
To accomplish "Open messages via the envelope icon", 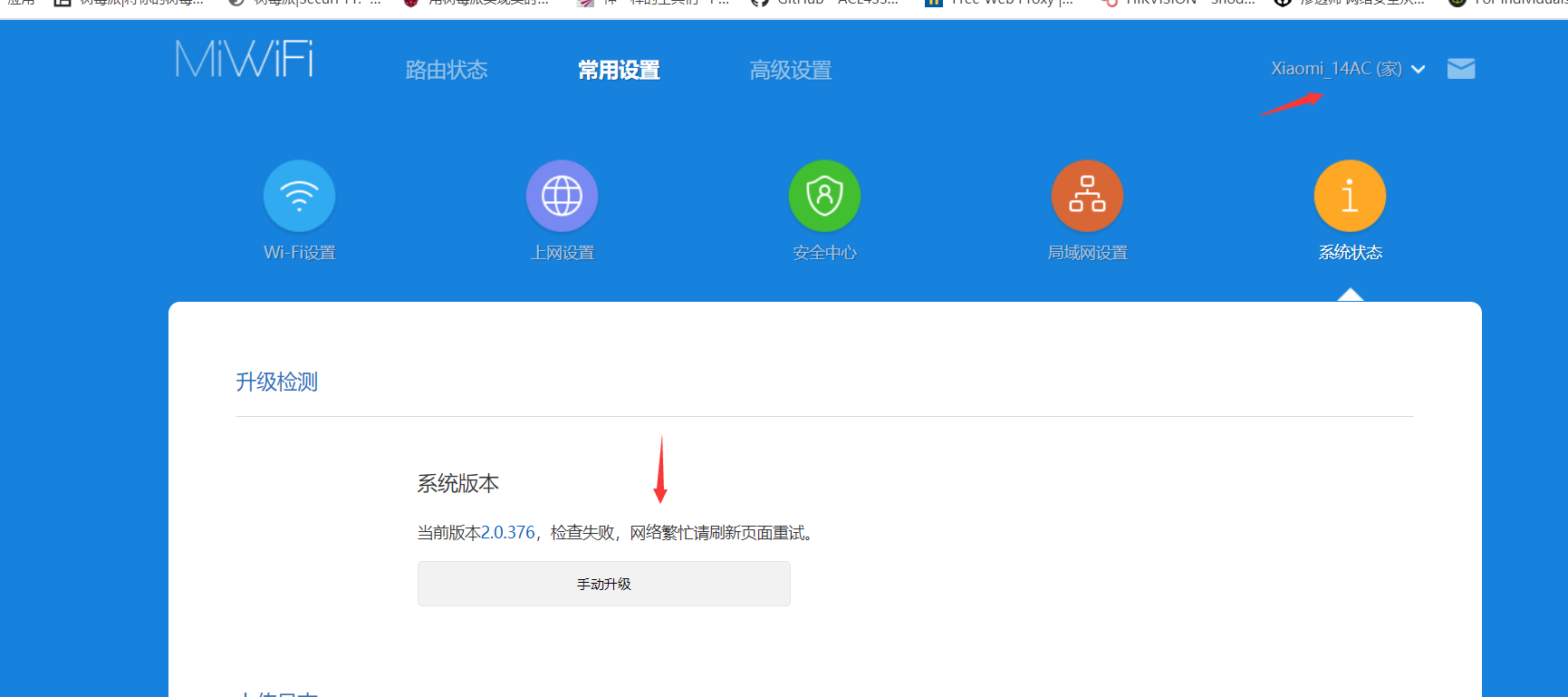I will [x=1461, y=69].
